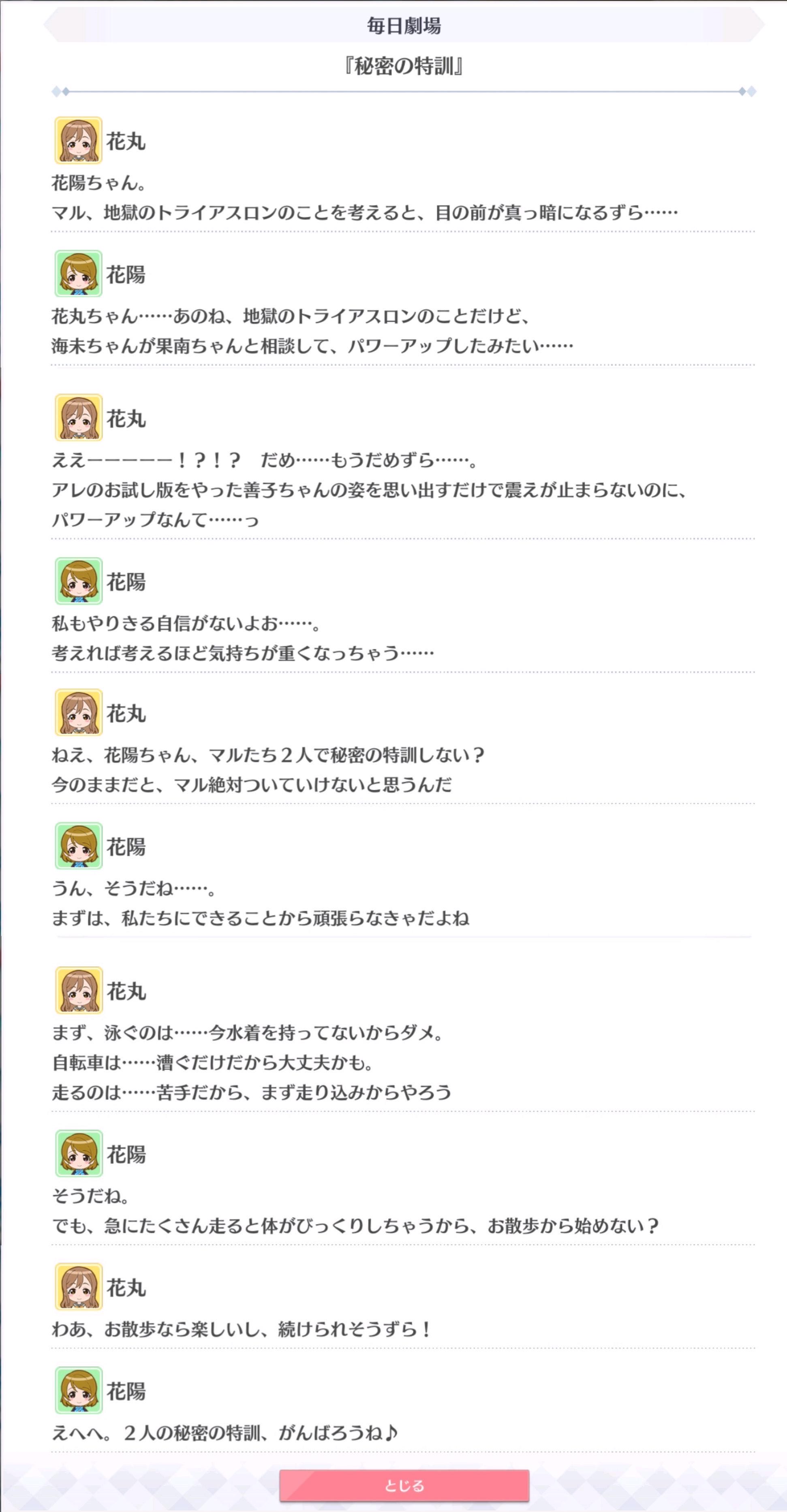Viewport: 787px width, 1512px height.
Task: Click Hanamaru's avatar above the ええーーーーー!?!? message
Action: pos(79,418)
